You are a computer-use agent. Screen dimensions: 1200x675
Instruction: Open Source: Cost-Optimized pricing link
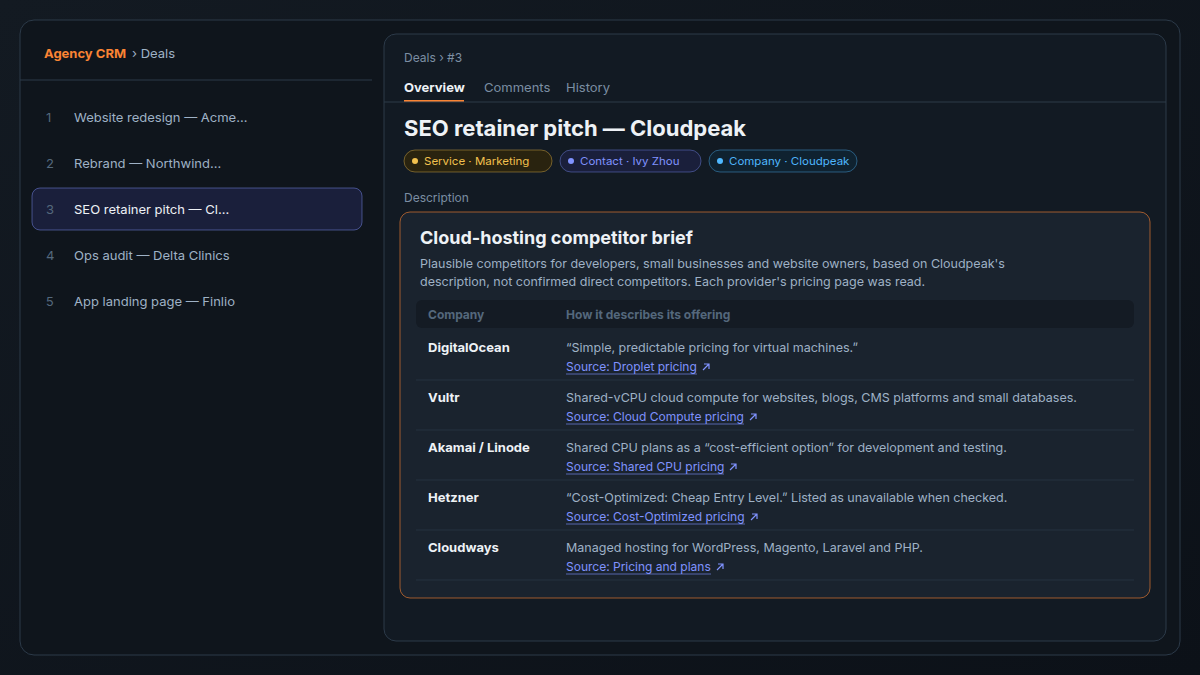[655, 517]
